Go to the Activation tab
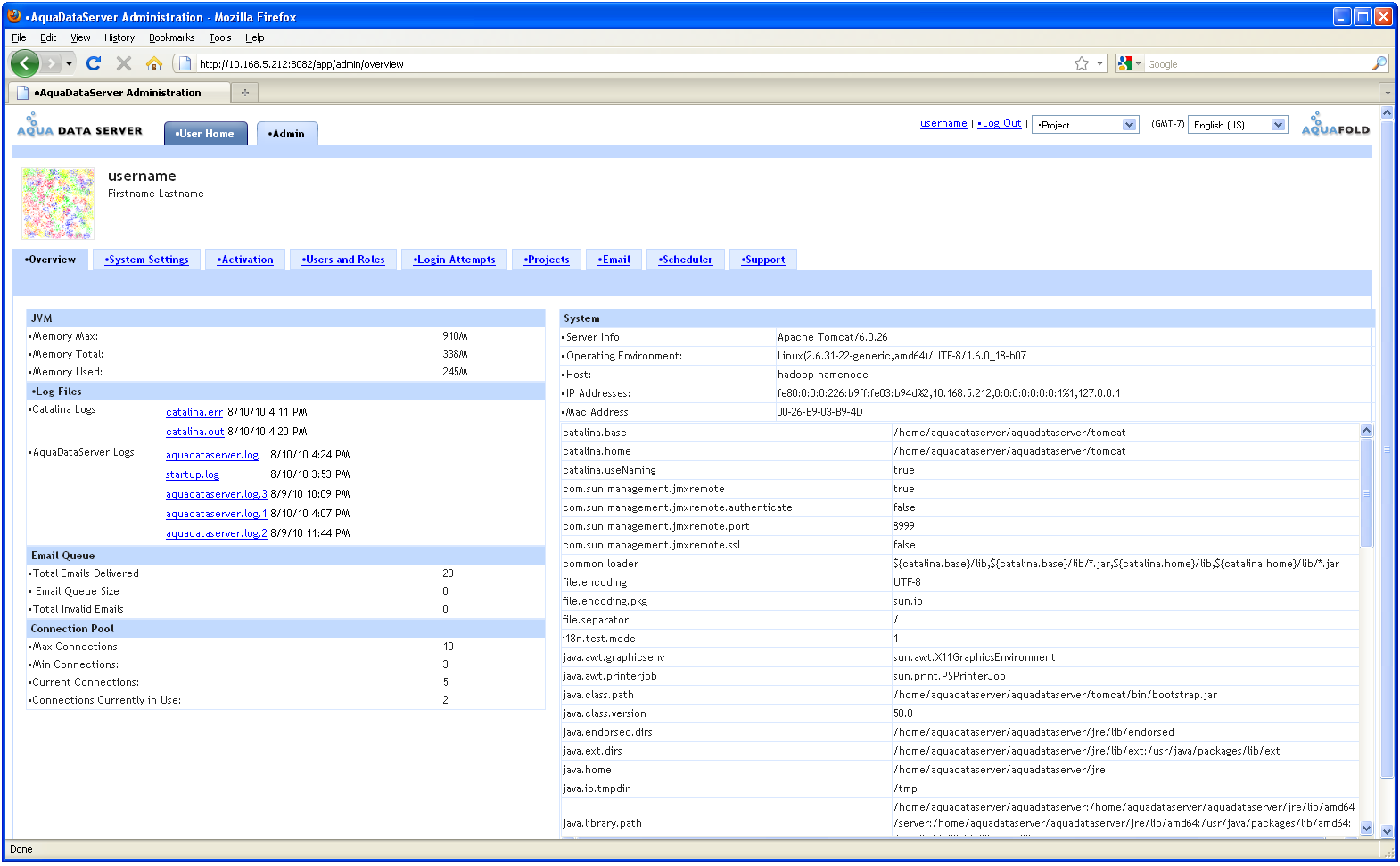This screenshot has height=866, width=1400. point(245,260)
